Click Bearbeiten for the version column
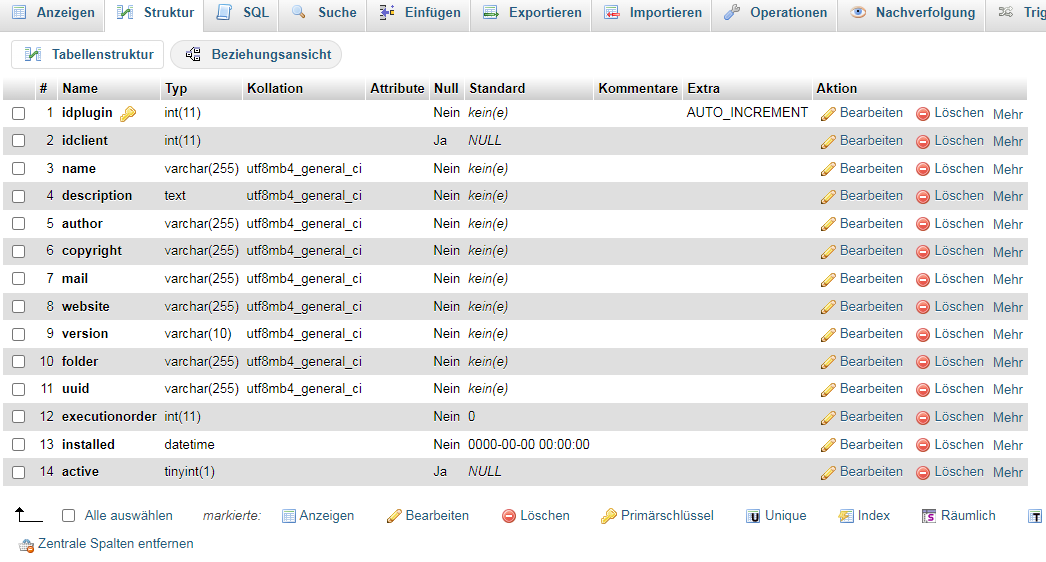1046x562 pixels. [861, 334]
